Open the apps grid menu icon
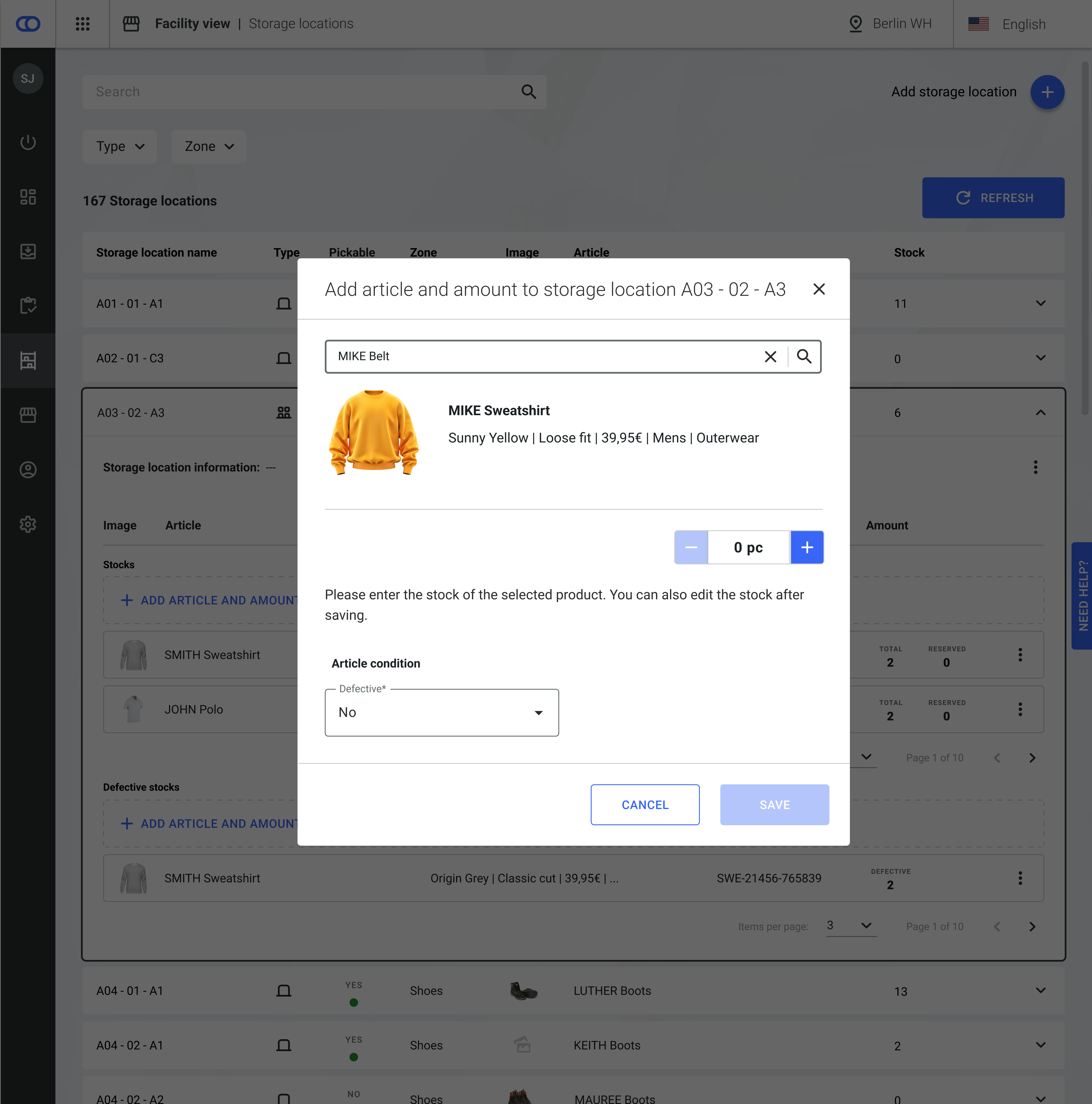 (x=83, y=24)
